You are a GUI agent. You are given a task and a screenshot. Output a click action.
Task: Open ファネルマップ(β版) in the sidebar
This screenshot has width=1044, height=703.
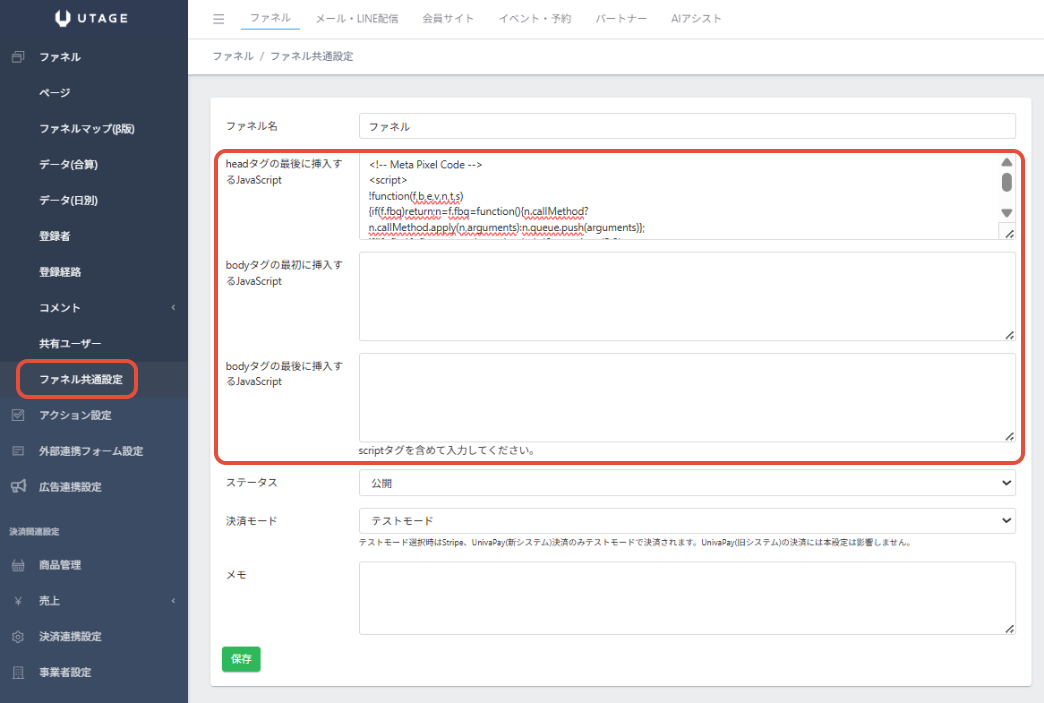[x=87, y=129]
